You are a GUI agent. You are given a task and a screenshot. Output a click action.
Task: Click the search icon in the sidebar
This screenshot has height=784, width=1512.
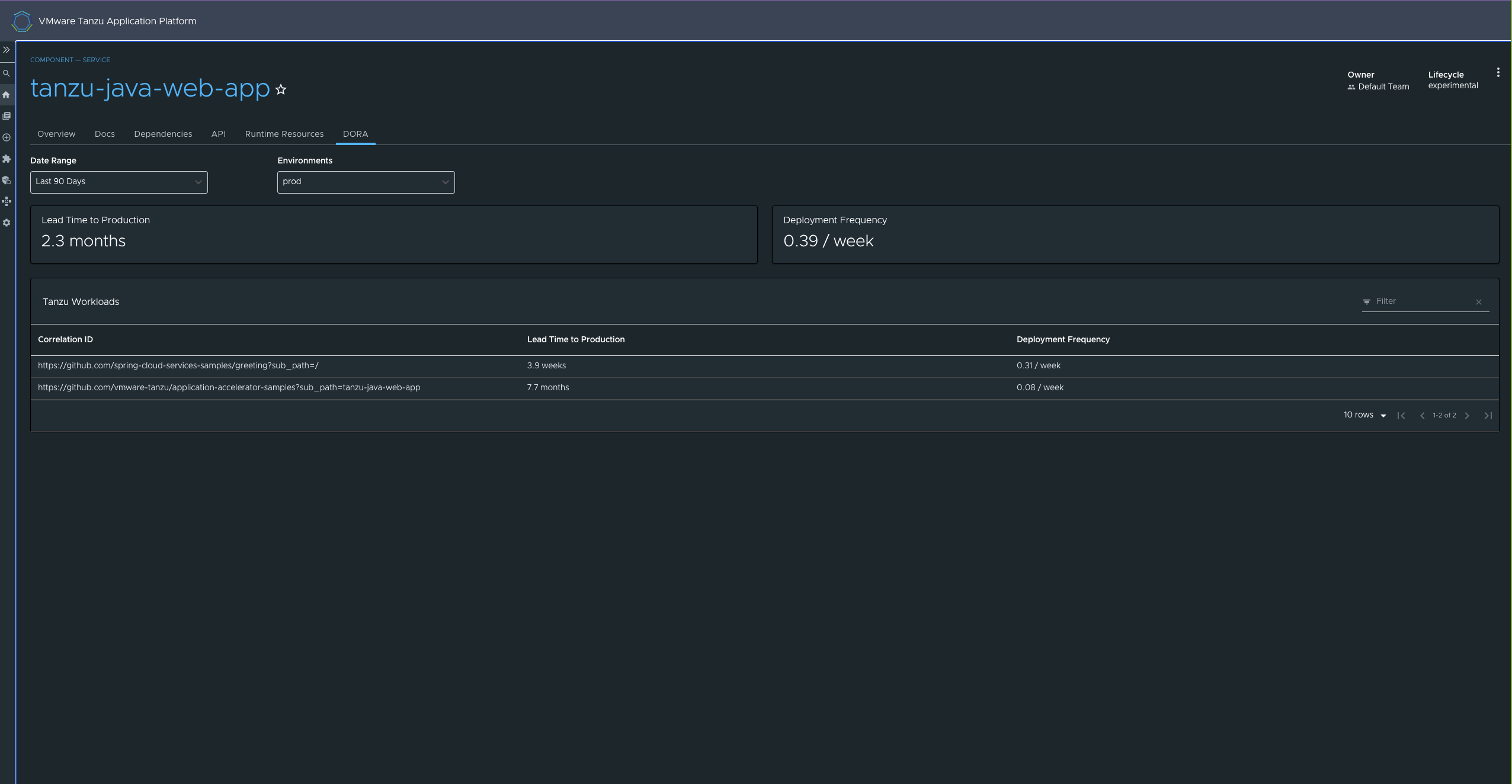tap(7, 72)
